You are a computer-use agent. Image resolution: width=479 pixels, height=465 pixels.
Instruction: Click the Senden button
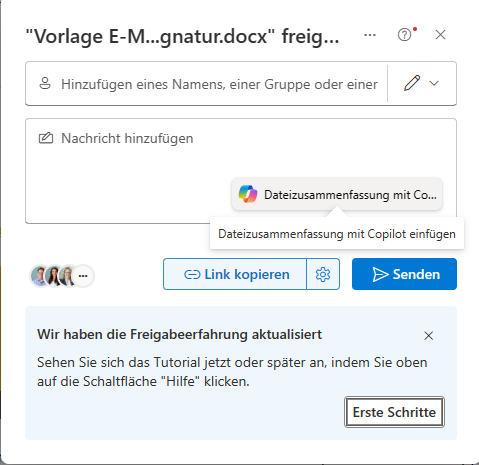point(404,274)
